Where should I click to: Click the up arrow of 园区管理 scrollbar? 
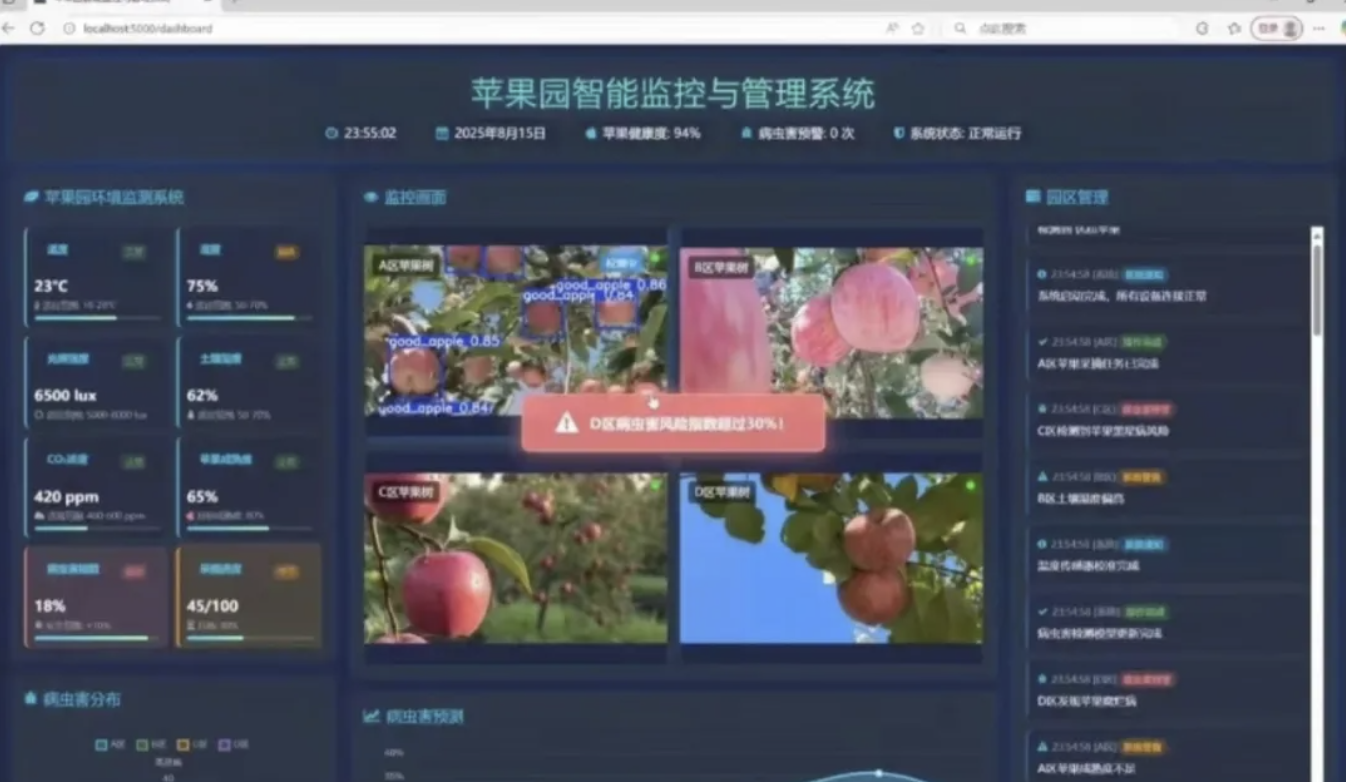click(x=1317, y=236)
